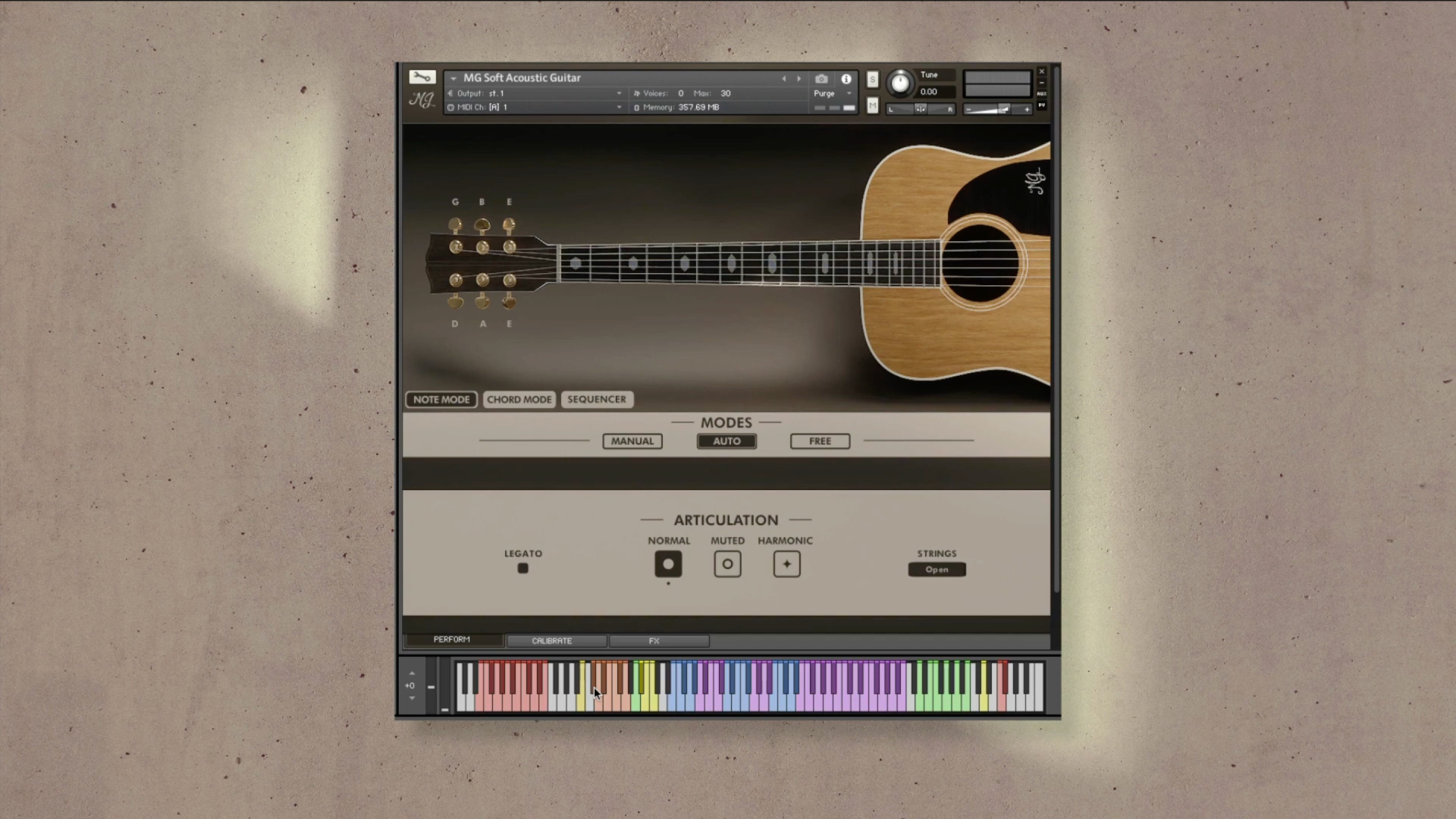Click the STRINGS Open selector
The image size is (1456, 819).
click(x=937, y=569)
